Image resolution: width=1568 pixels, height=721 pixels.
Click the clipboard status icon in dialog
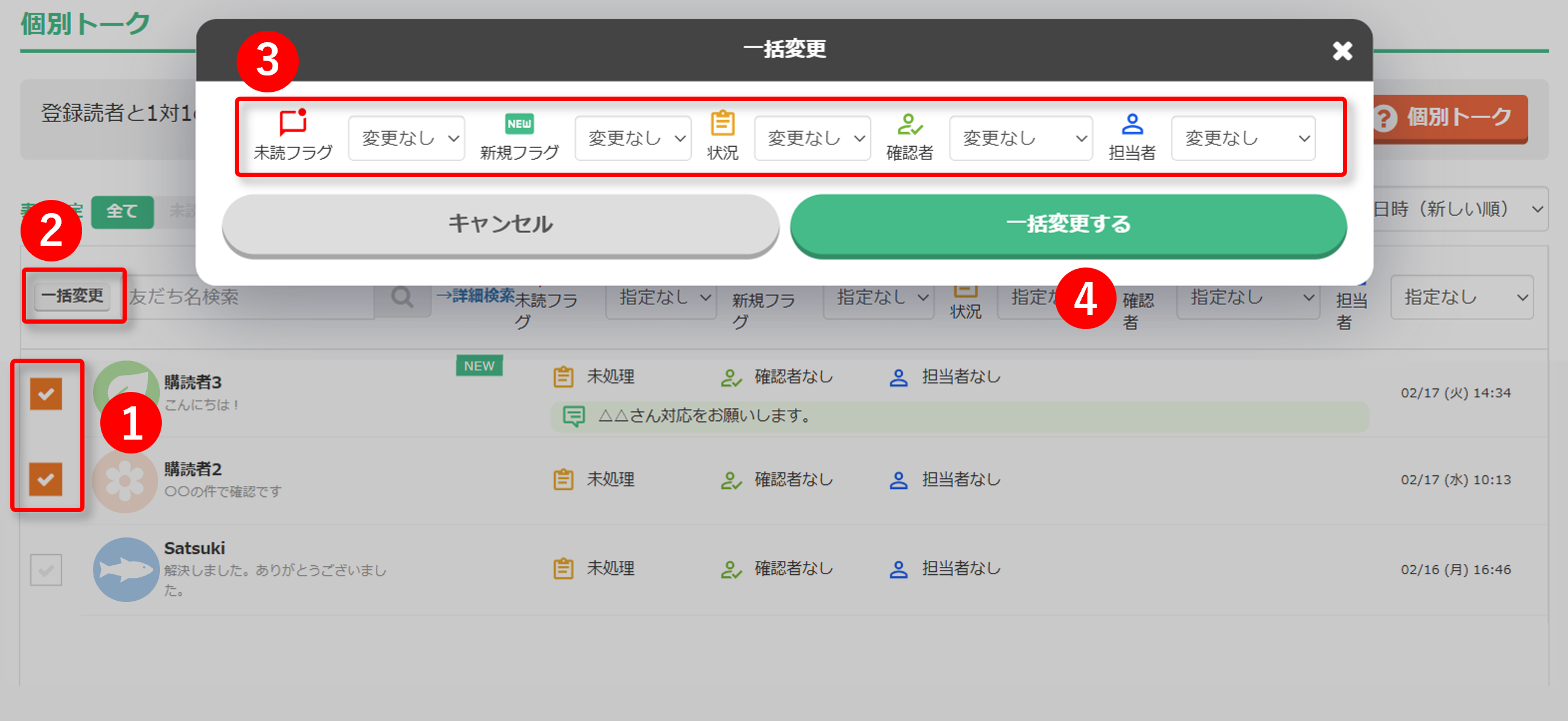click(722, 124)
